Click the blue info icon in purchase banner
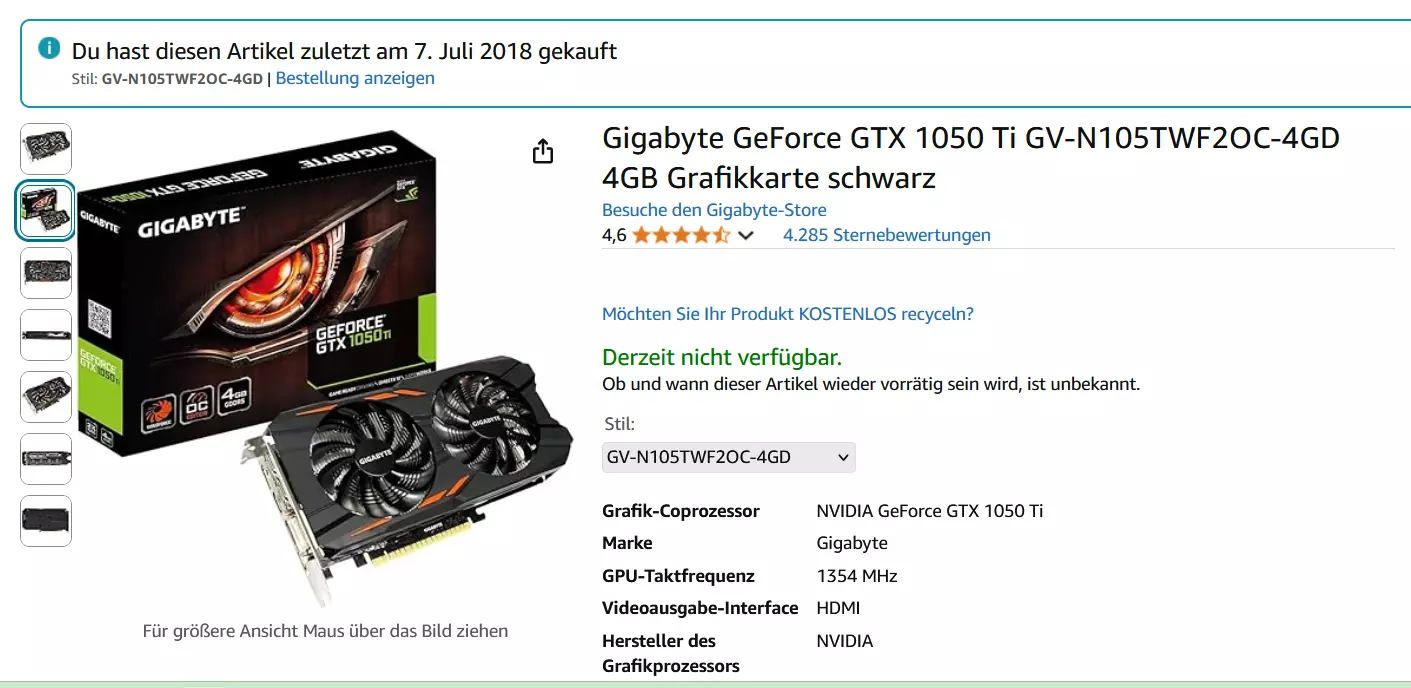This screenshot has width=1411, height=688. [x=49, y=48]
